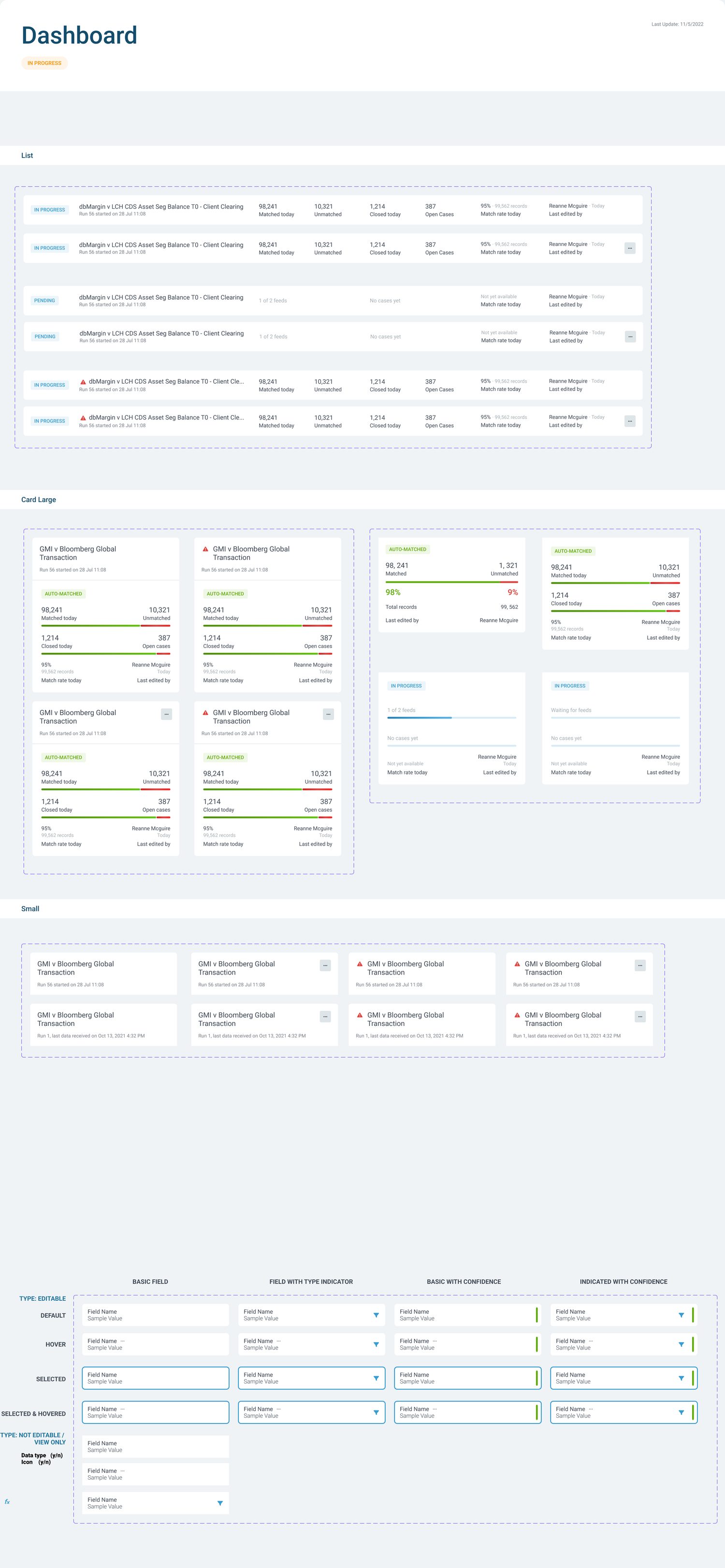The width and height of the screenshot is (725, 1568).
Task: Select the 'Card Large' section header
Action: point(38,500)
